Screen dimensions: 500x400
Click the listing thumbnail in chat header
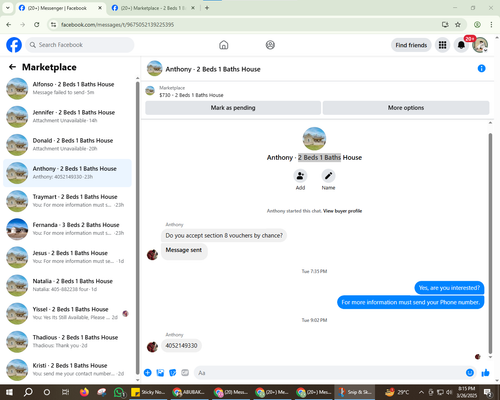pyautogui.click(x=154, y=68)
